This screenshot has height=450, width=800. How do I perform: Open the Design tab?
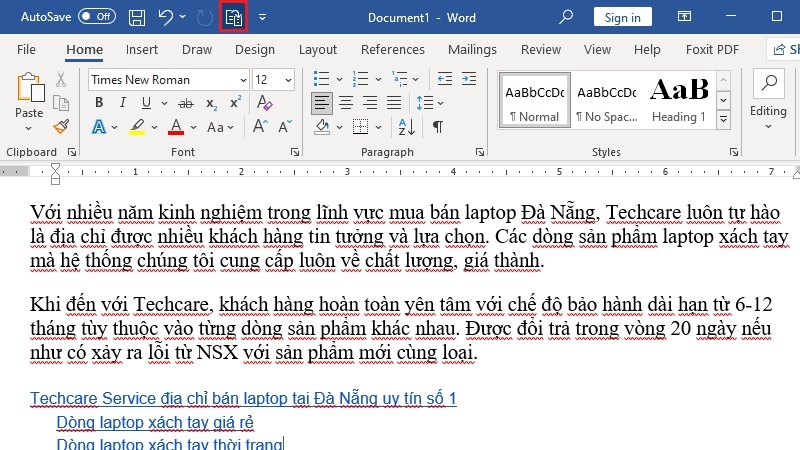pyautogui.click(x=255, y=49)
